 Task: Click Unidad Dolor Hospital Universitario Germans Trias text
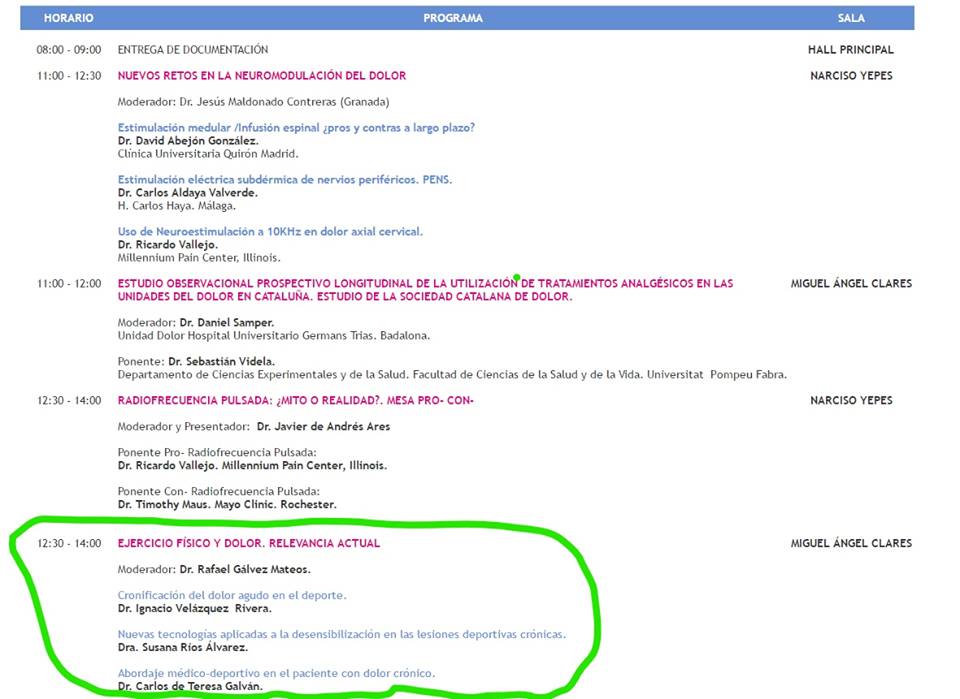click(274, 335)
